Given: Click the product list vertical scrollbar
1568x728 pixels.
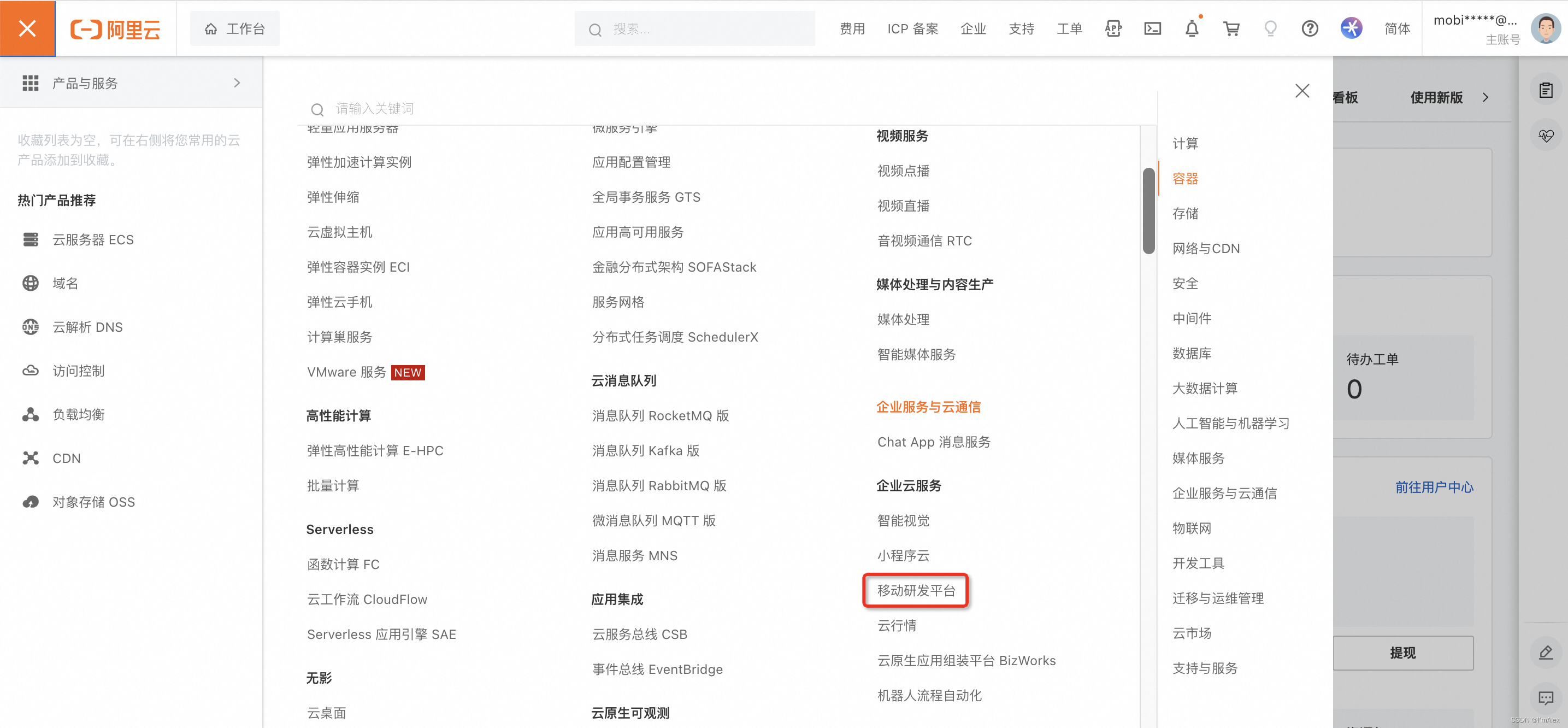Looking at the screenshot, I should point(1148,210).
